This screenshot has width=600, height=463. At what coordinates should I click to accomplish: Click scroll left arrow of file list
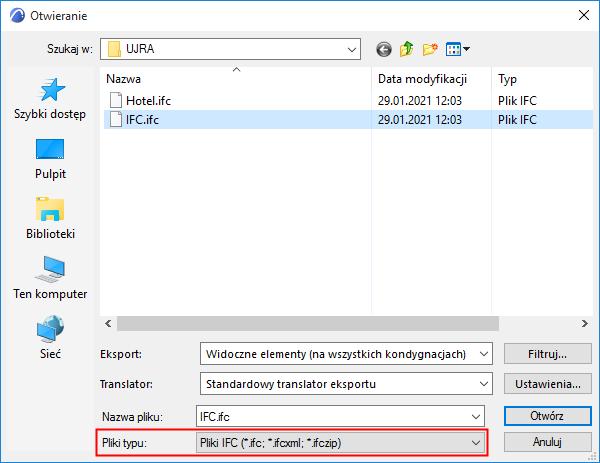pos(108,324)
